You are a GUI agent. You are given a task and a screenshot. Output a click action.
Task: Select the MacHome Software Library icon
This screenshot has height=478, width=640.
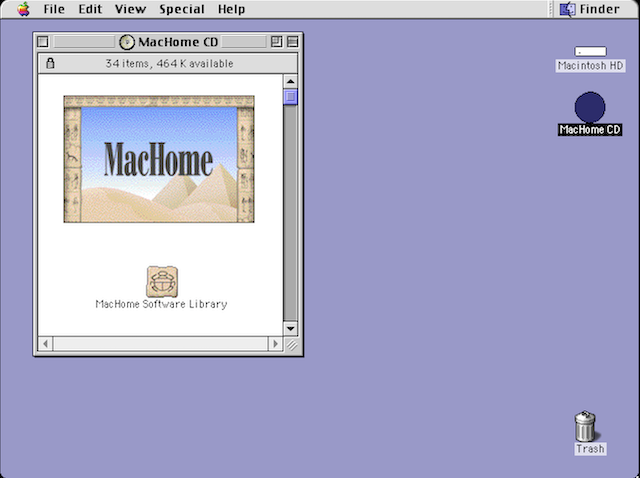(x=162, y=282)
